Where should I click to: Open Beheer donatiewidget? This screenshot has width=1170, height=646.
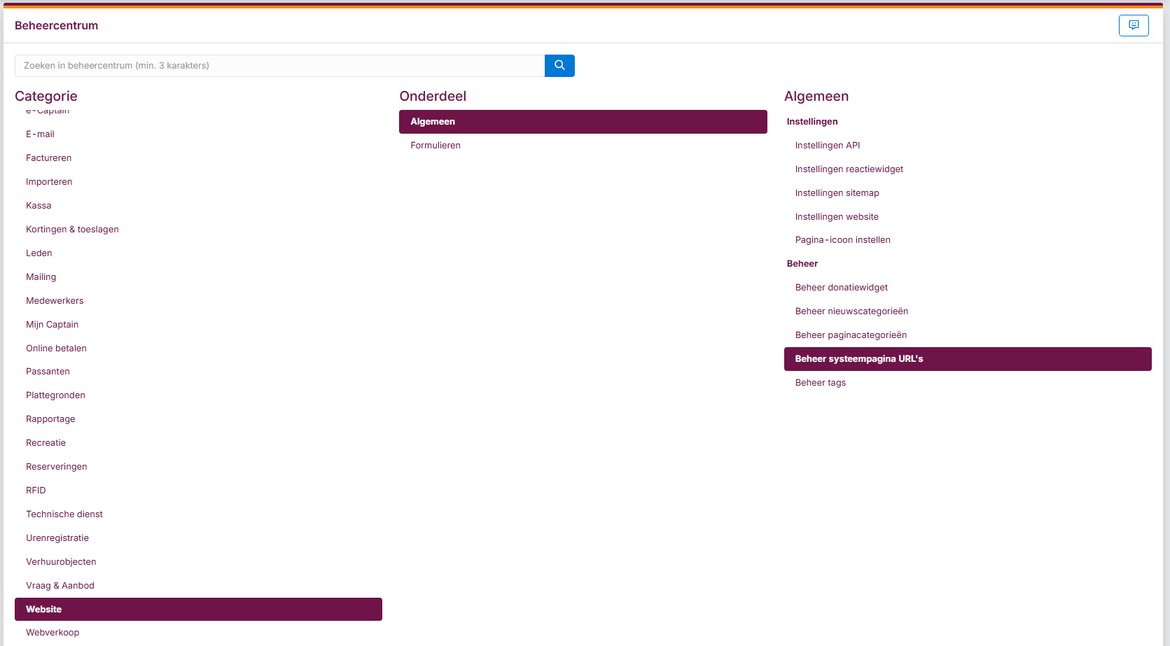(841, 288)
